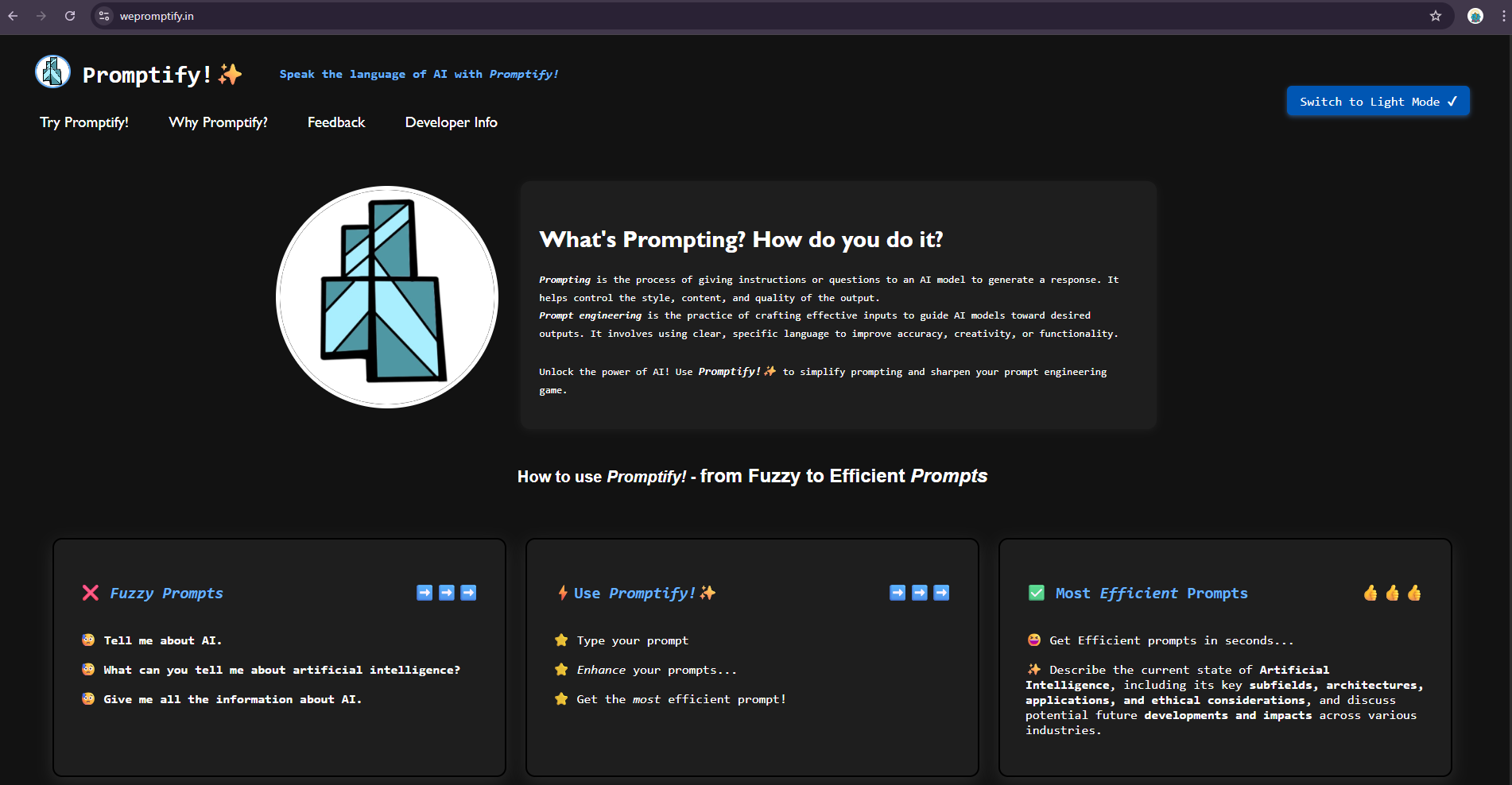Click star icon beside 'Type your prompt'
1512x785 pixels.
click(561, 640)
